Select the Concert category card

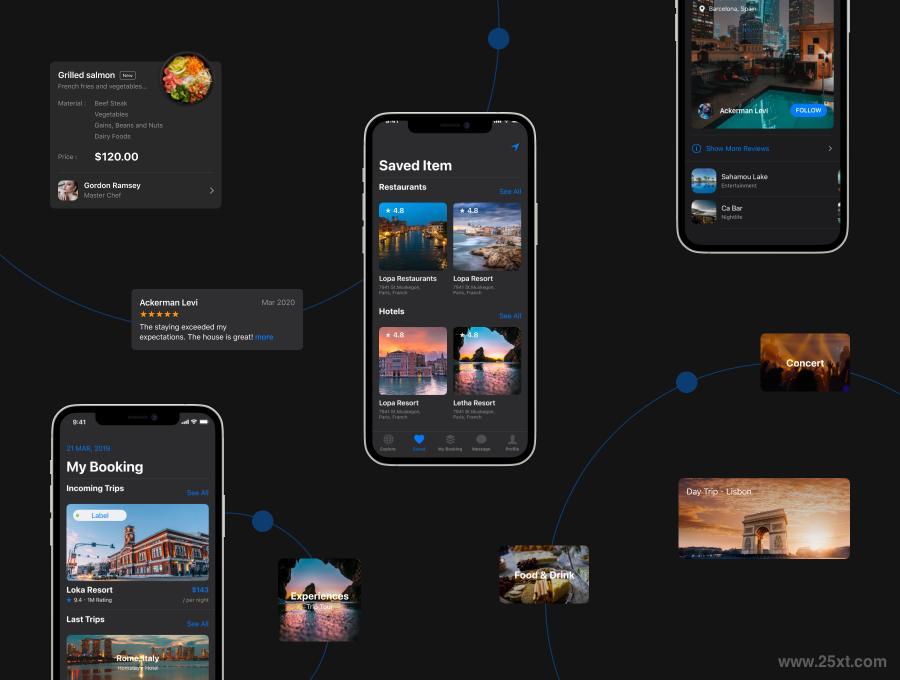click(x=805, y=363)
